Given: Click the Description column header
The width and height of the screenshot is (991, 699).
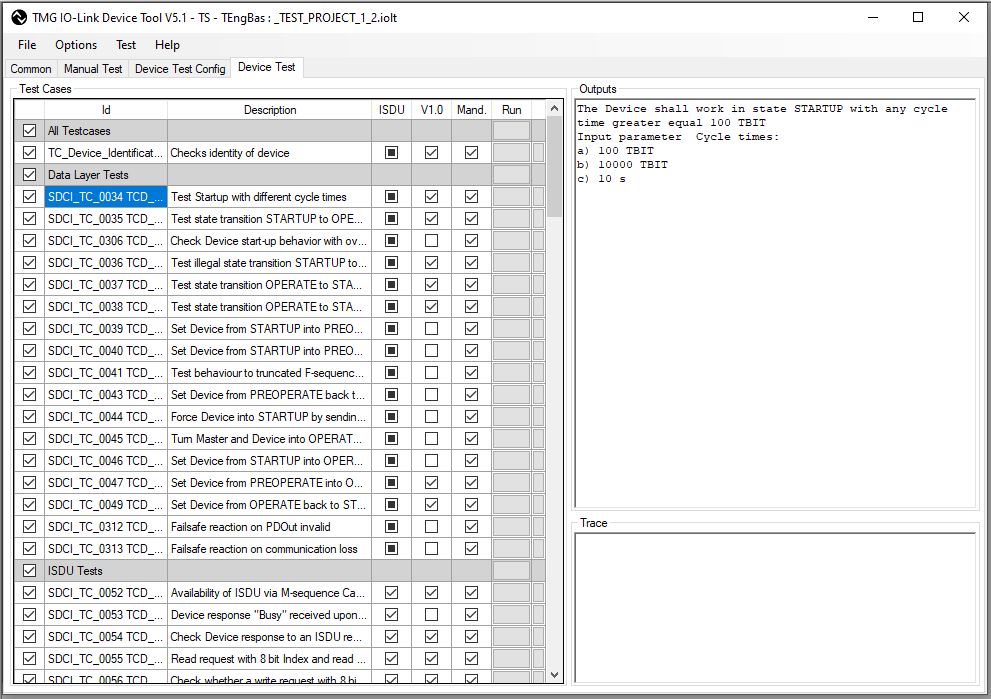Looking at the screenshot, I should (269, 110).
